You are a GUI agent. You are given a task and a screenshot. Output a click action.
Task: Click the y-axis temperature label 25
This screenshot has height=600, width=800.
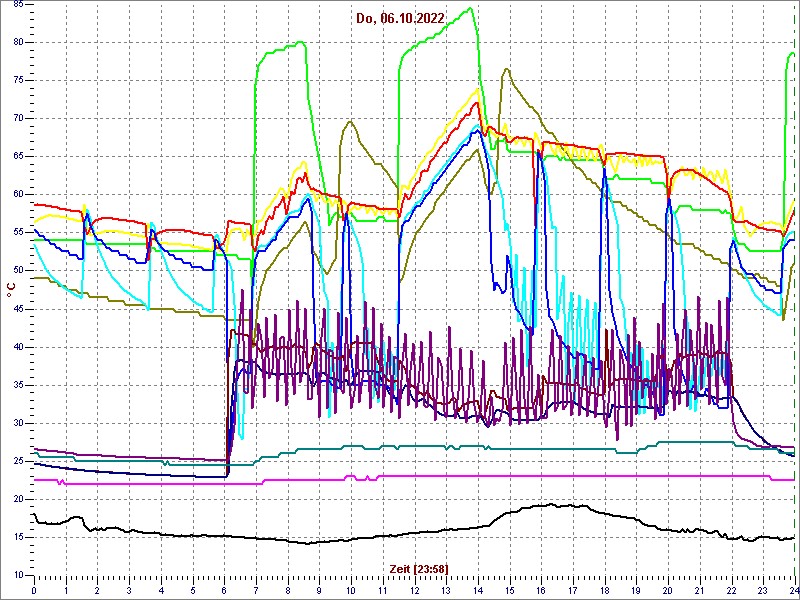[x=17, y=461]
